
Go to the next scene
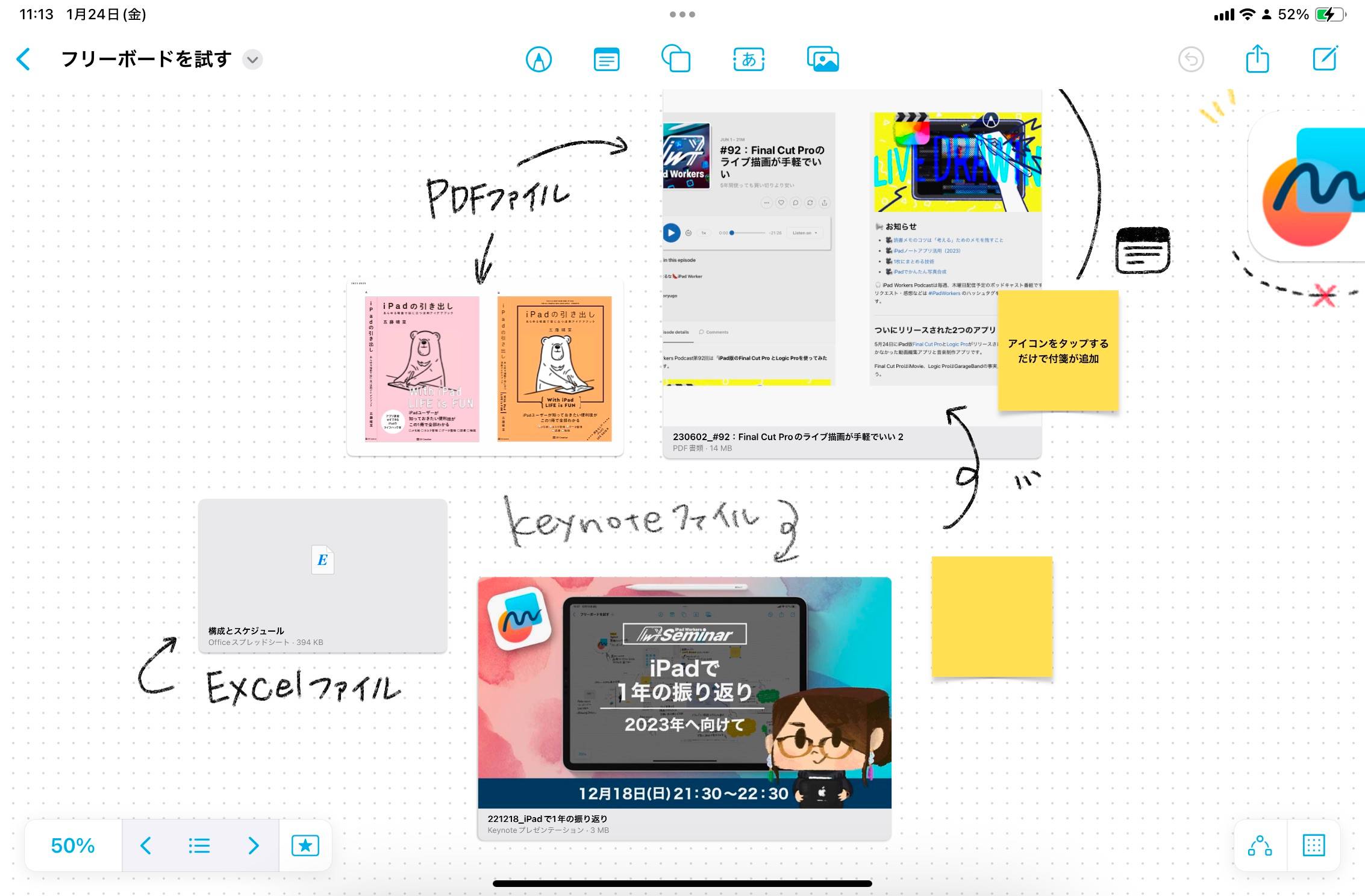[x=254, y=845]
